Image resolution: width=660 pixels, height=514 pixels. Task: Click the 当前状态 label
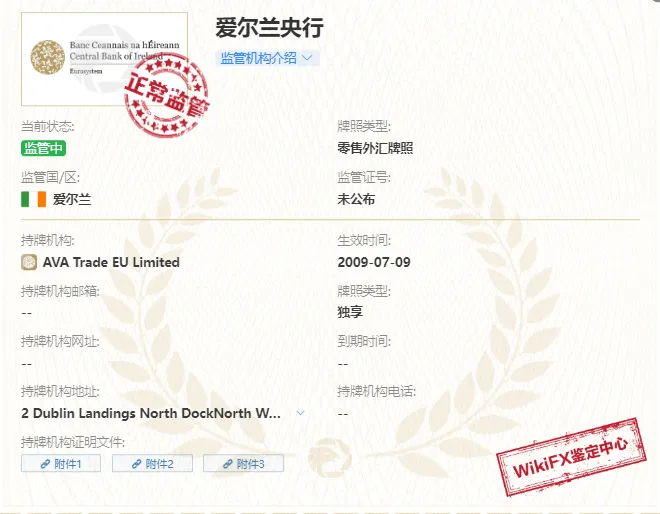tap(48, 126)
